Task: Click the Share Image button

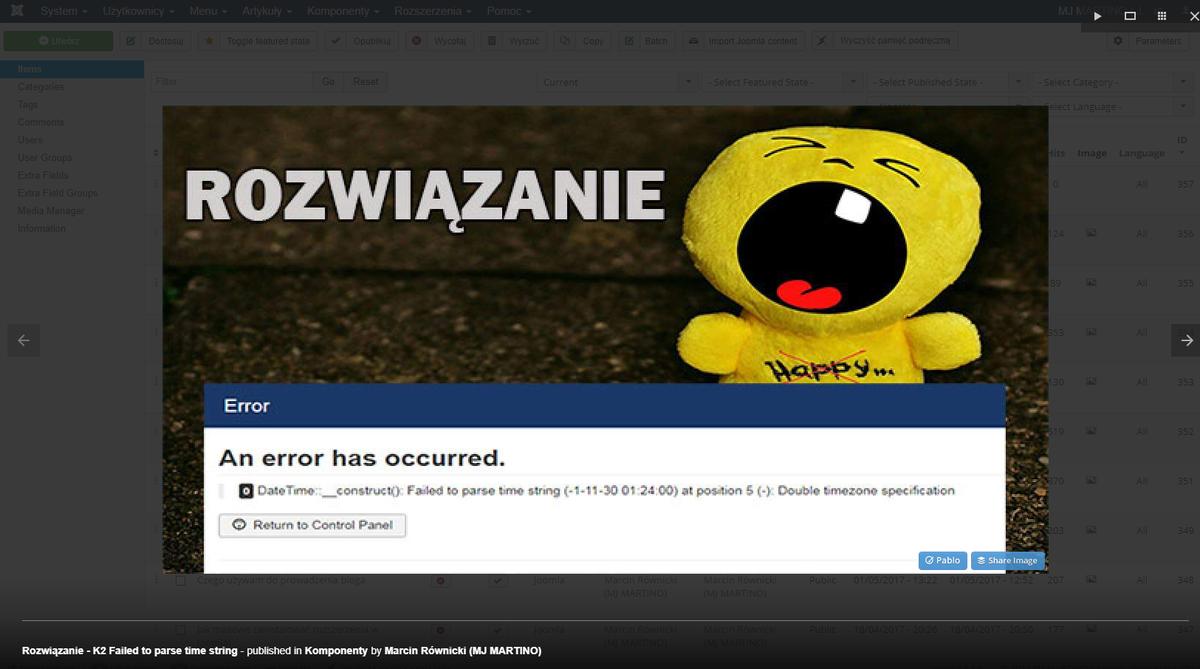Action: (x=1007, y=560)
